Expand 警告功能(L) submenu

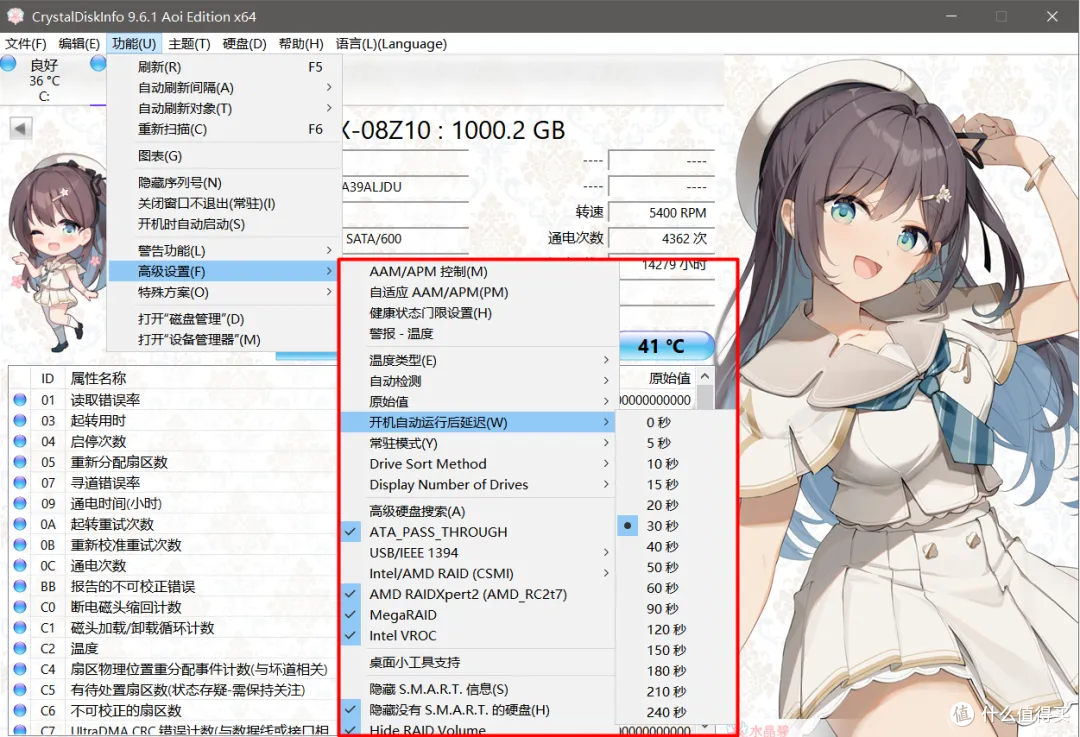(225, 251)
